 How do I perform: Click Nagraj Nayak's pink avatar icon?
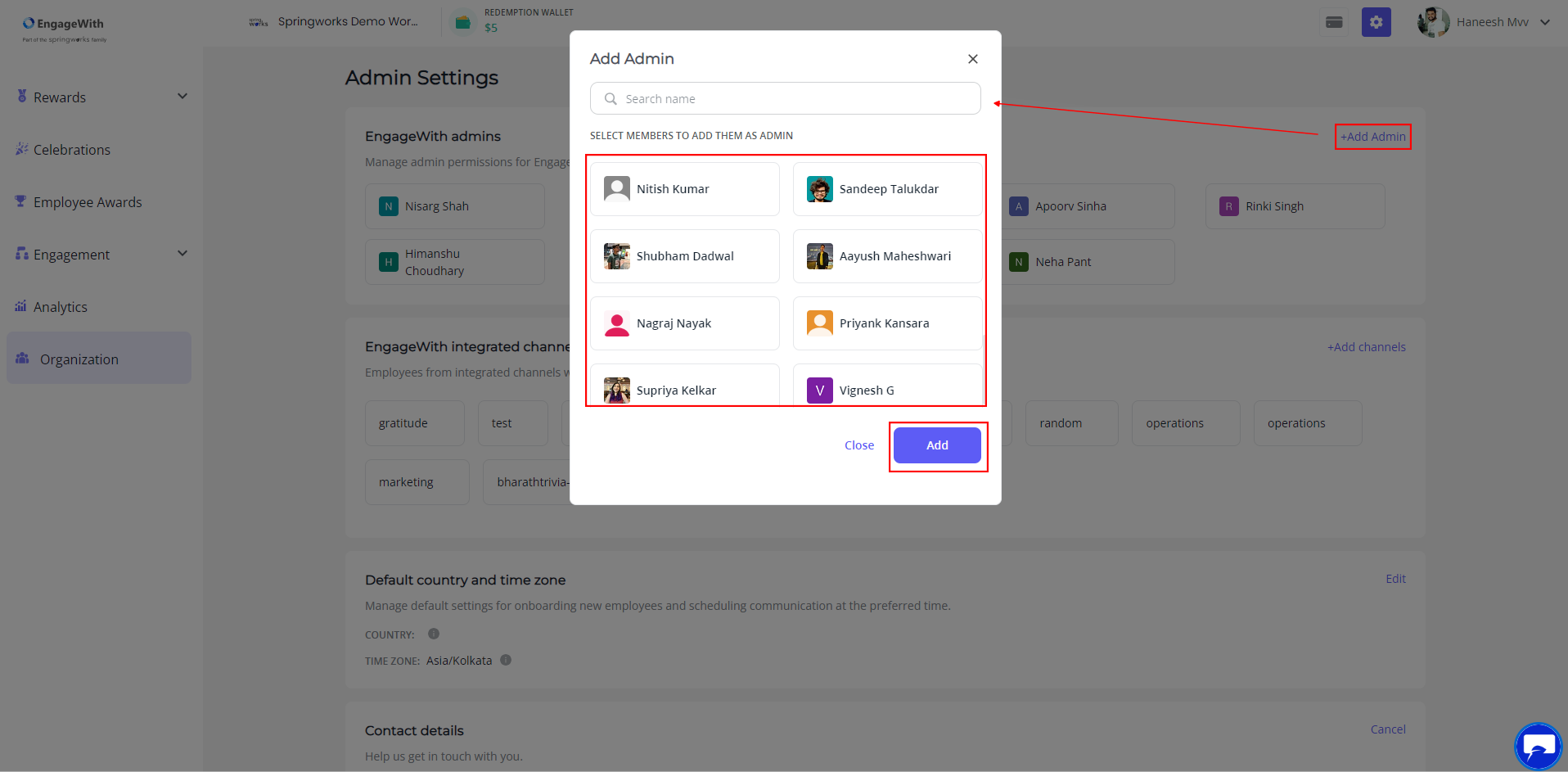pyautogui.click(x=617, y=323)
